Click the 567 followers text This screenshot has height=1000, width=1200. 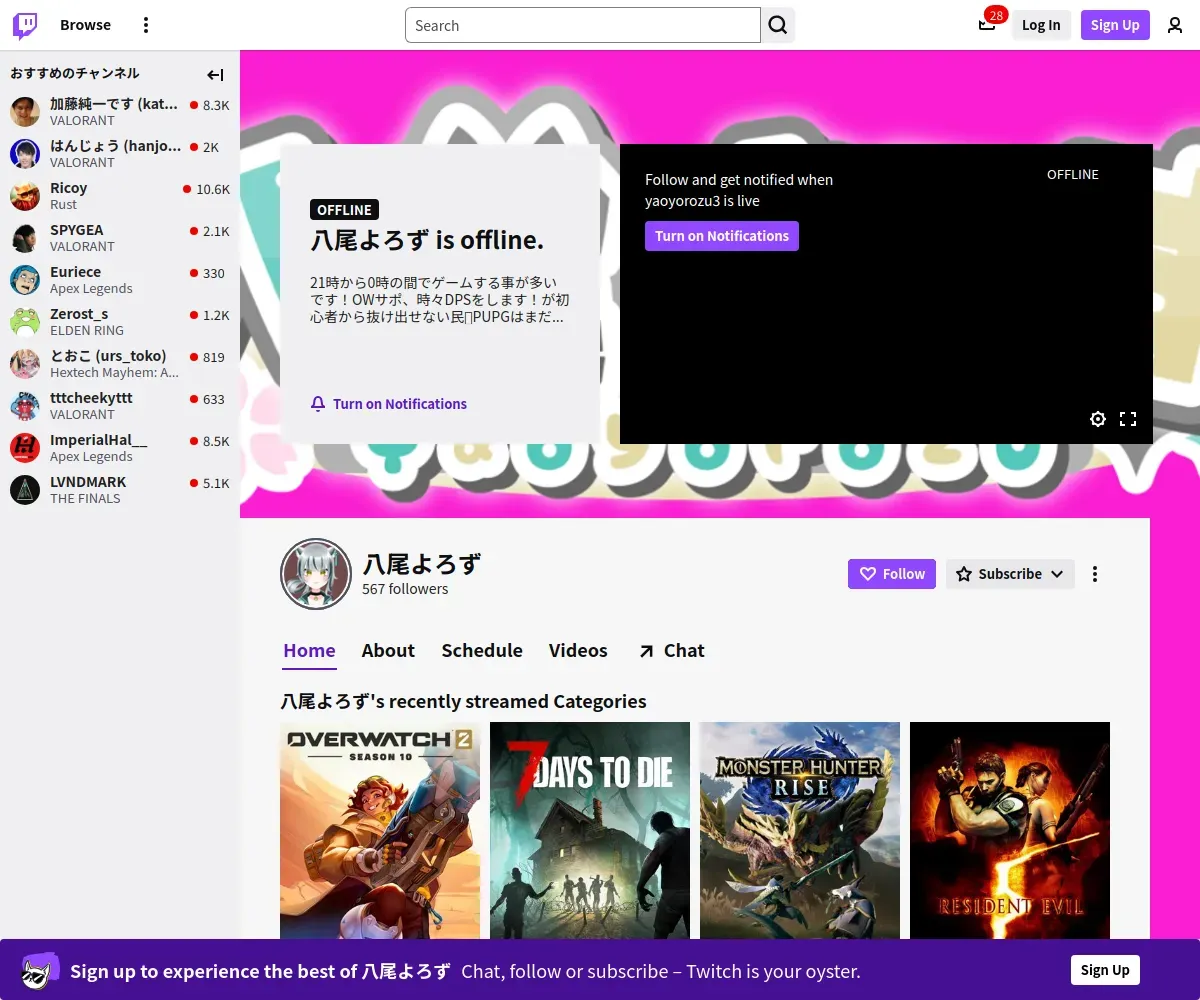coord(405,589)
